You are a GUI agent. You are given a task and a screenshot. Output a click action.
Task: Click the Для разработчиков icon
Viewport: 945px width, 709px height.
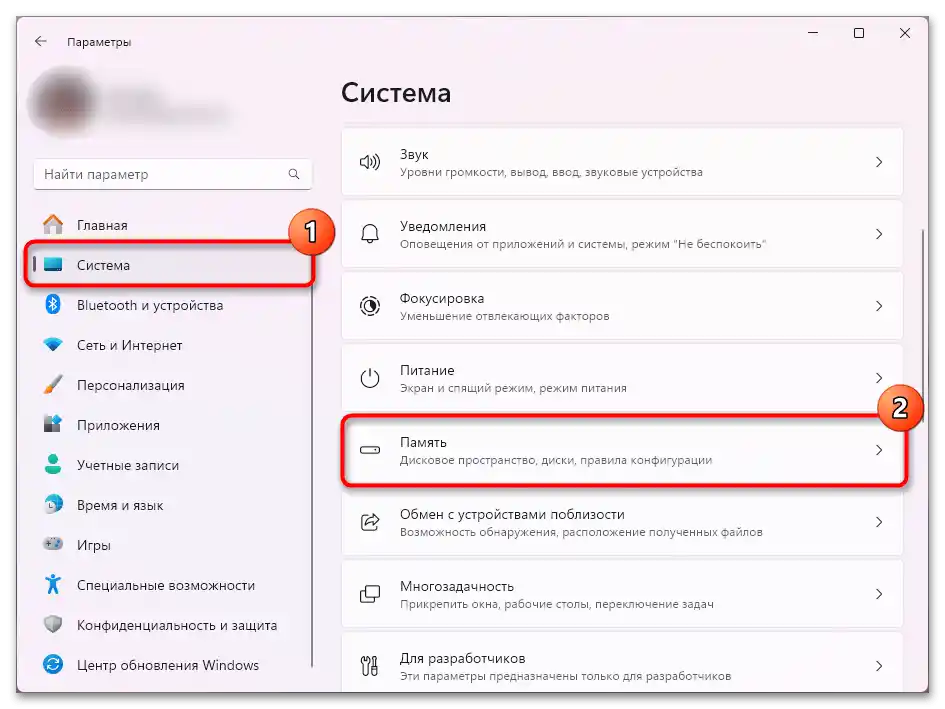tap(371, 664)
